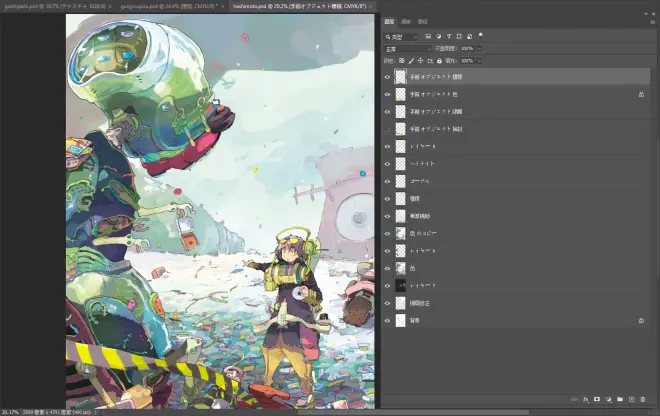Click the create new layer icon
The height and width of the screenshot is (416, 660).
tap(632, 399)
